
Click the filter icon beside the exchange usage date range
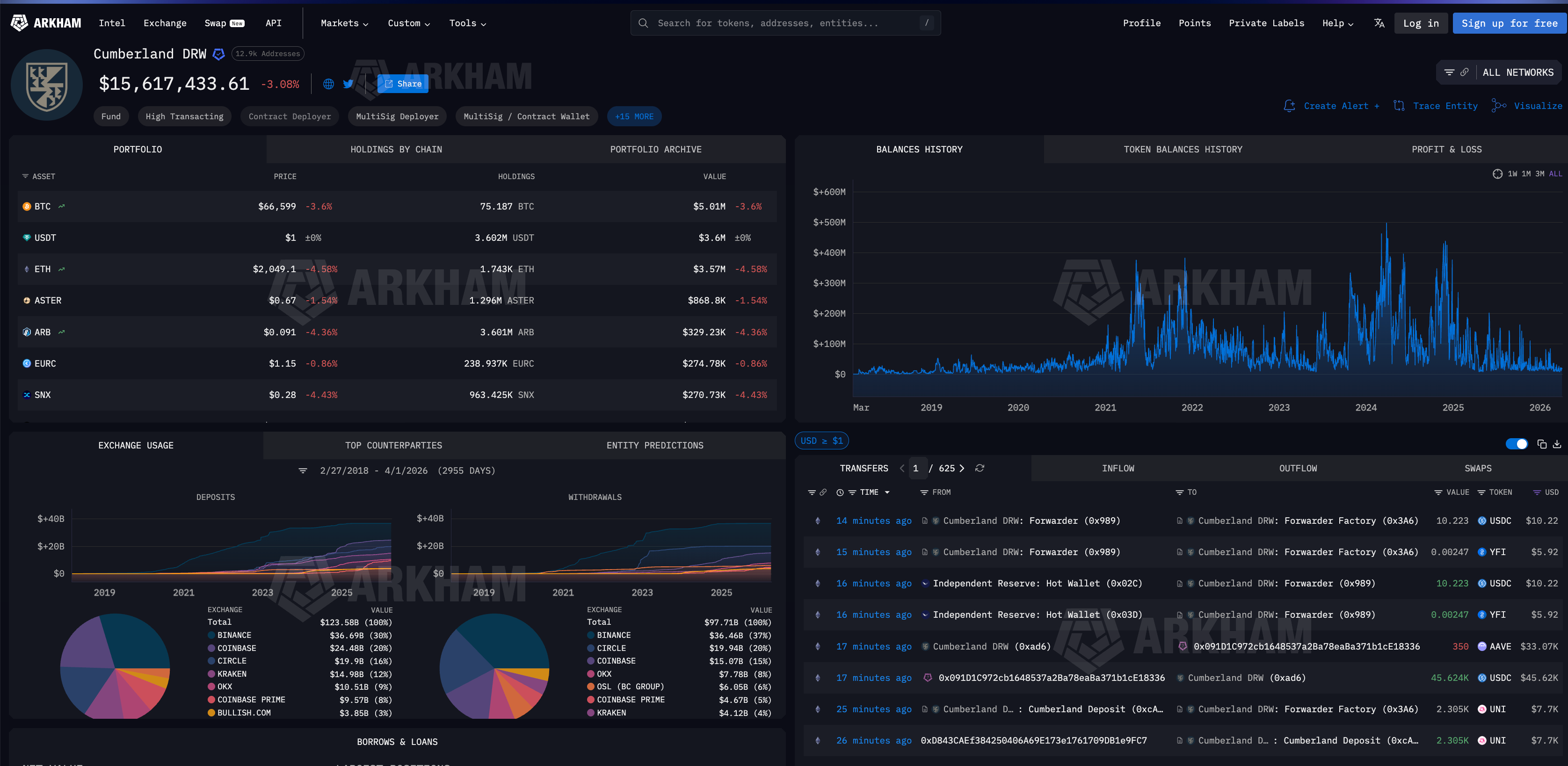pos(303,471)
